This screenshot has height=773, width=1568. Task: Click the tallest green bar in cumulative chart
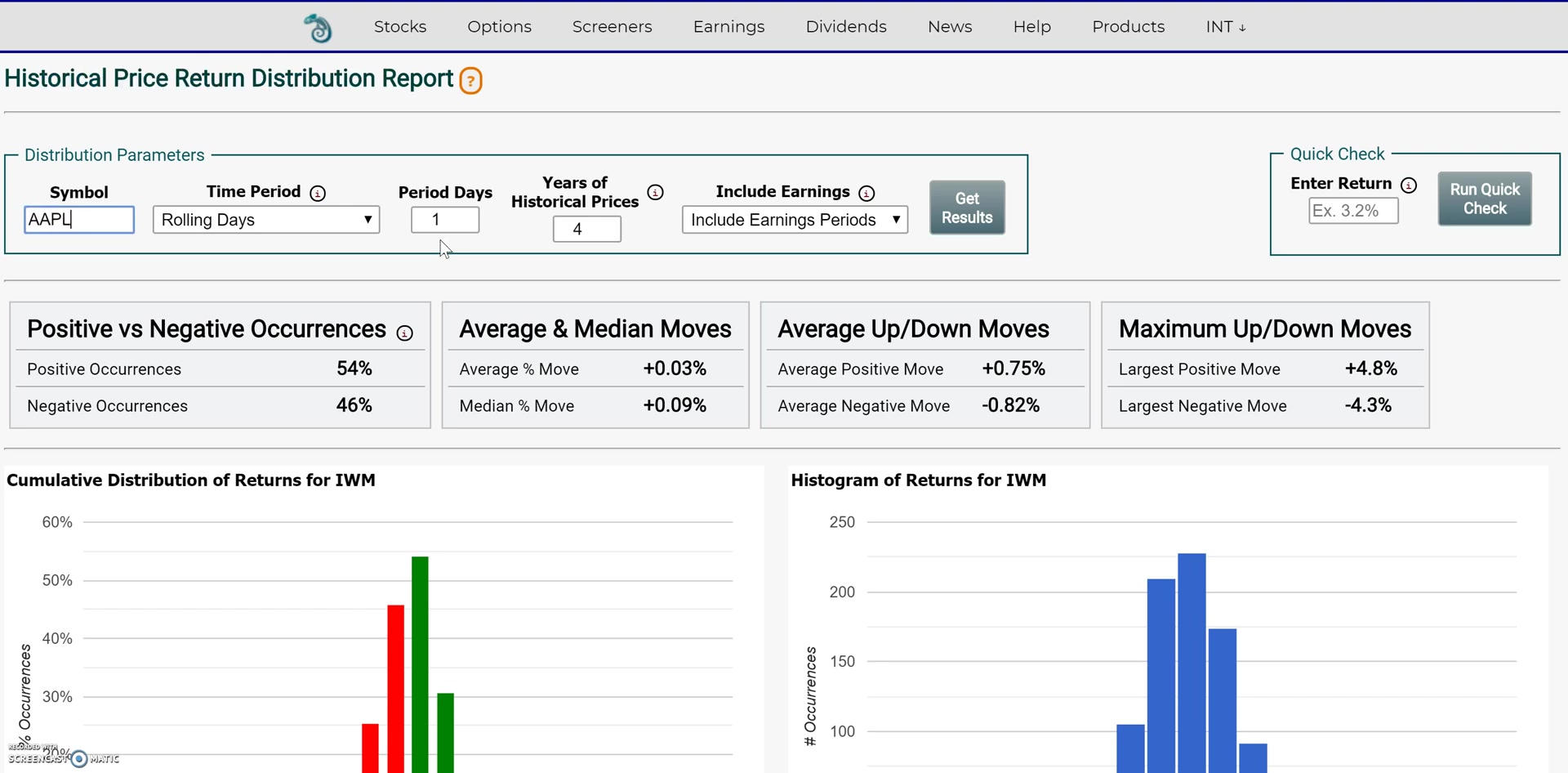(420, 662)
